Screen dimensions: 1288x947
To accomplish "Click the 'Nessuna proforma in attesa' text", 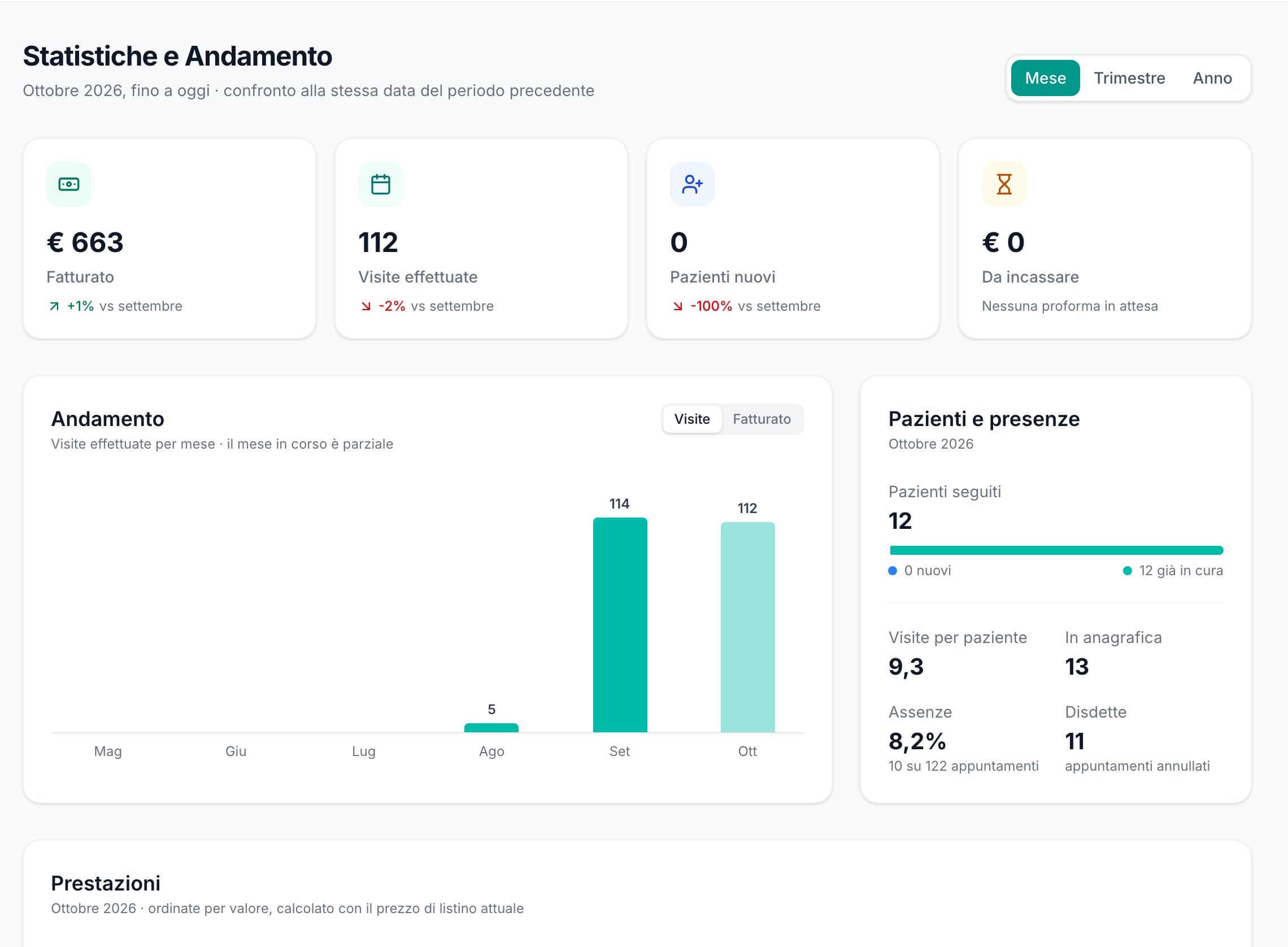I will coord(1070,306).
